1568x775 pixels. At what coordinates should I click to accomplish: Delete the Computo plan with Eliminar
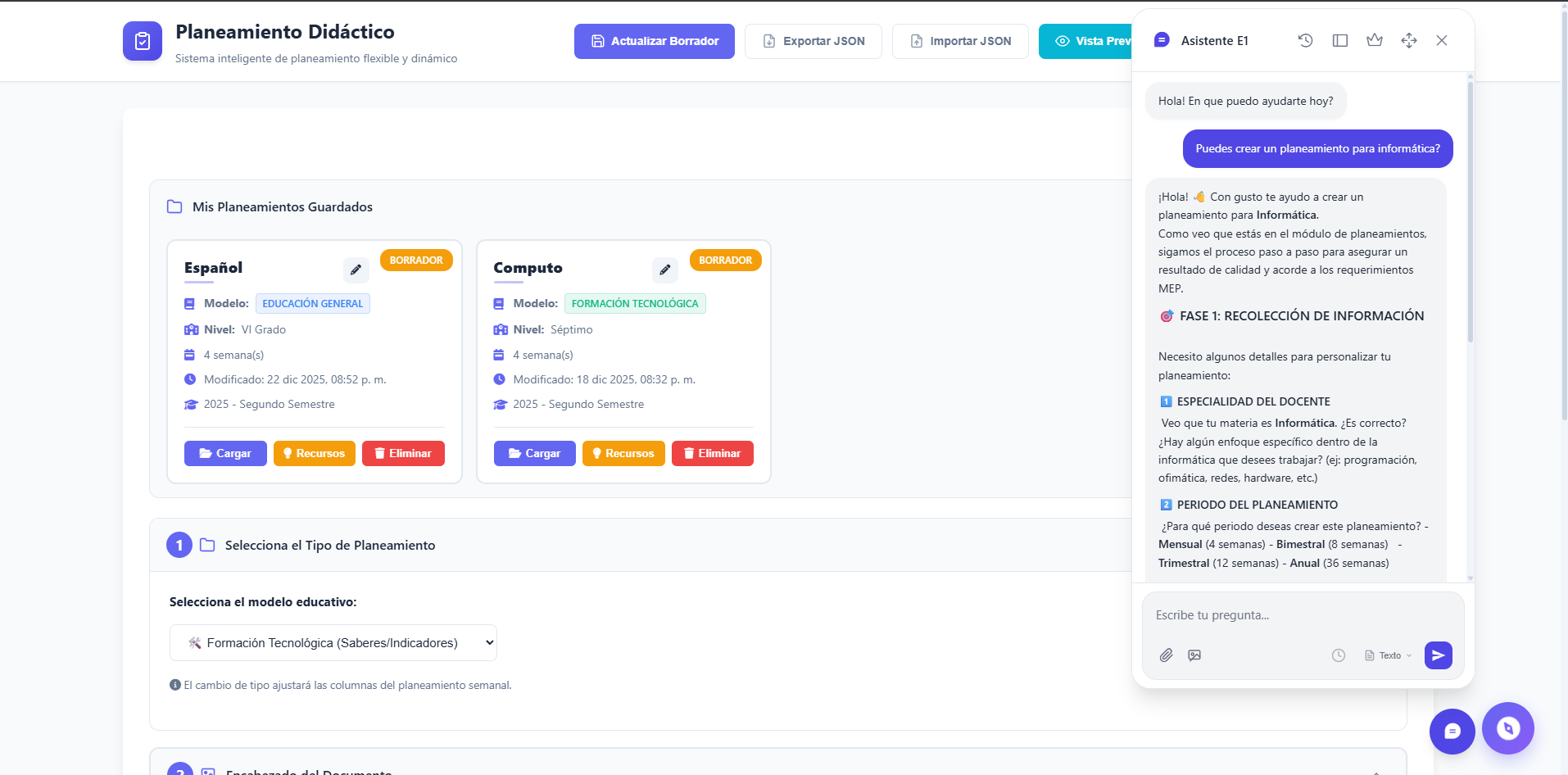pyautogui.click(x=712, y=453)
